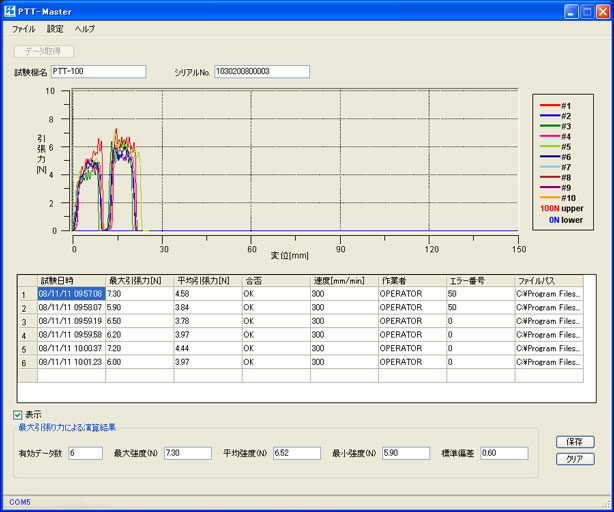Click the 有効データ数 field
614x512 pixels.
tap(85, 453)
